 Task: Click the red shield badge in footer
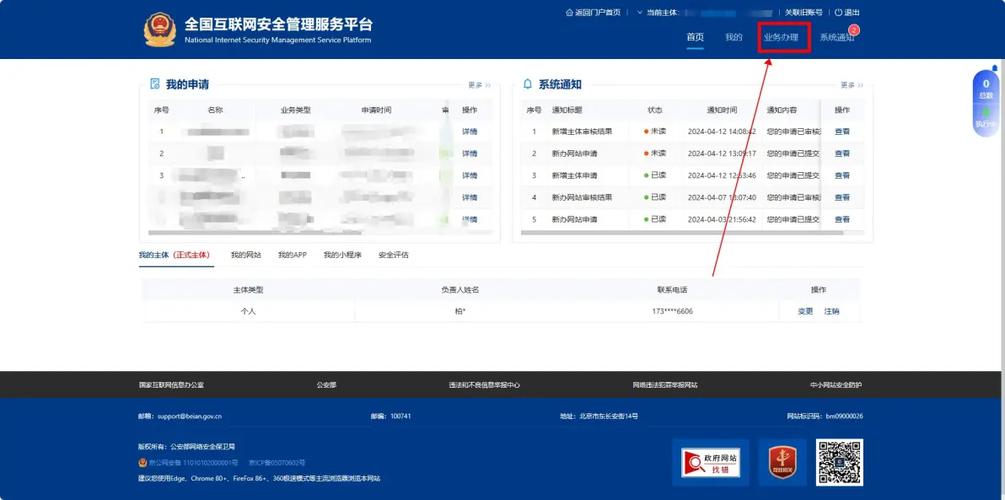[x=782, y=462]
